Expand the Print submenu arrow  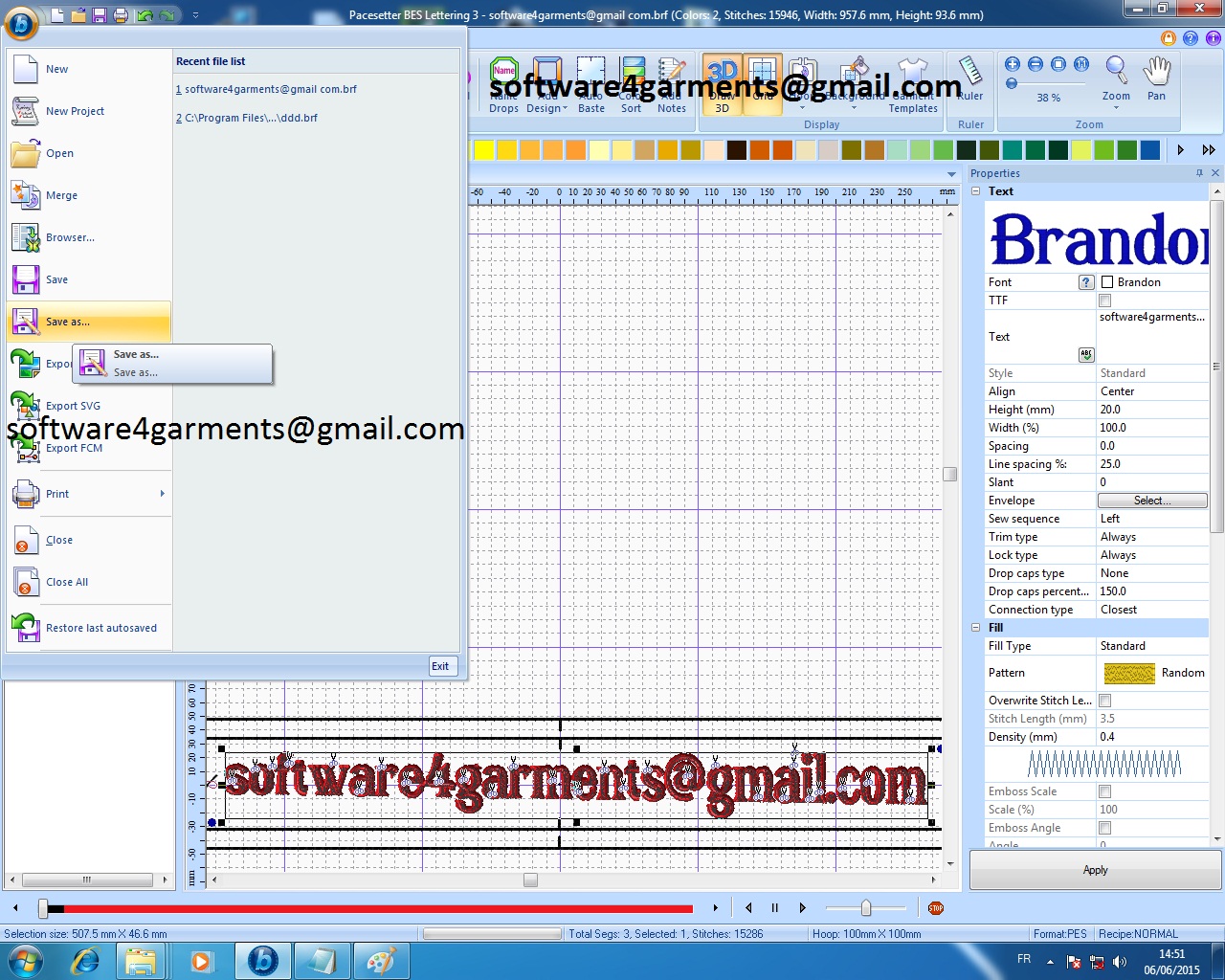coord(163,494)
